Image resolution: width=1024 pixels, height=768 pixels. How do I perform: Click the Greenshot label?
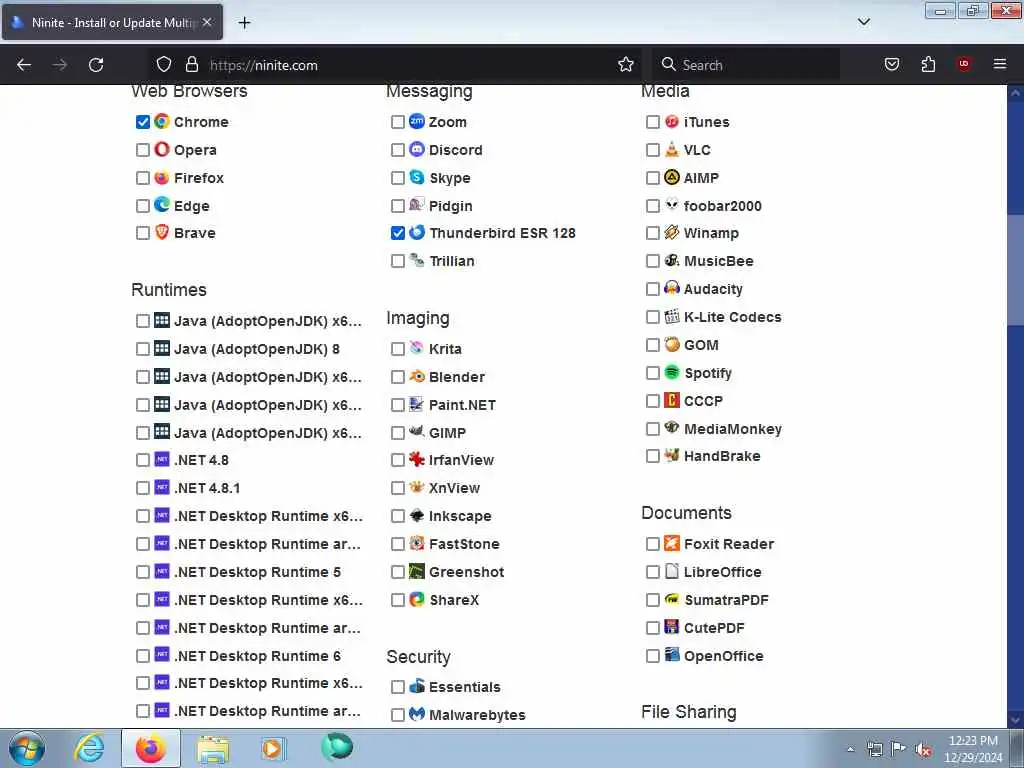(x=466, y=572)
